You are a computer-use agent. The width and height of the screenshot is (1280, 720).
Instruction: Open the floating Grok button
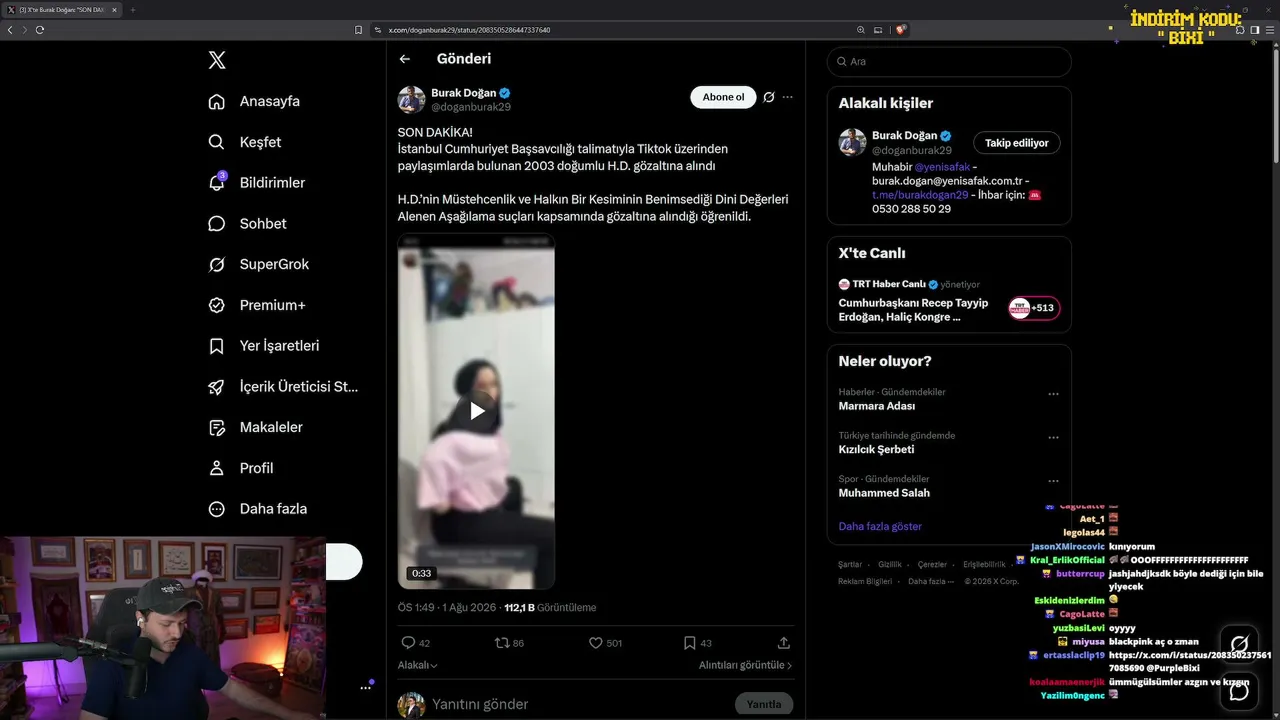(x=1239, y=644)
